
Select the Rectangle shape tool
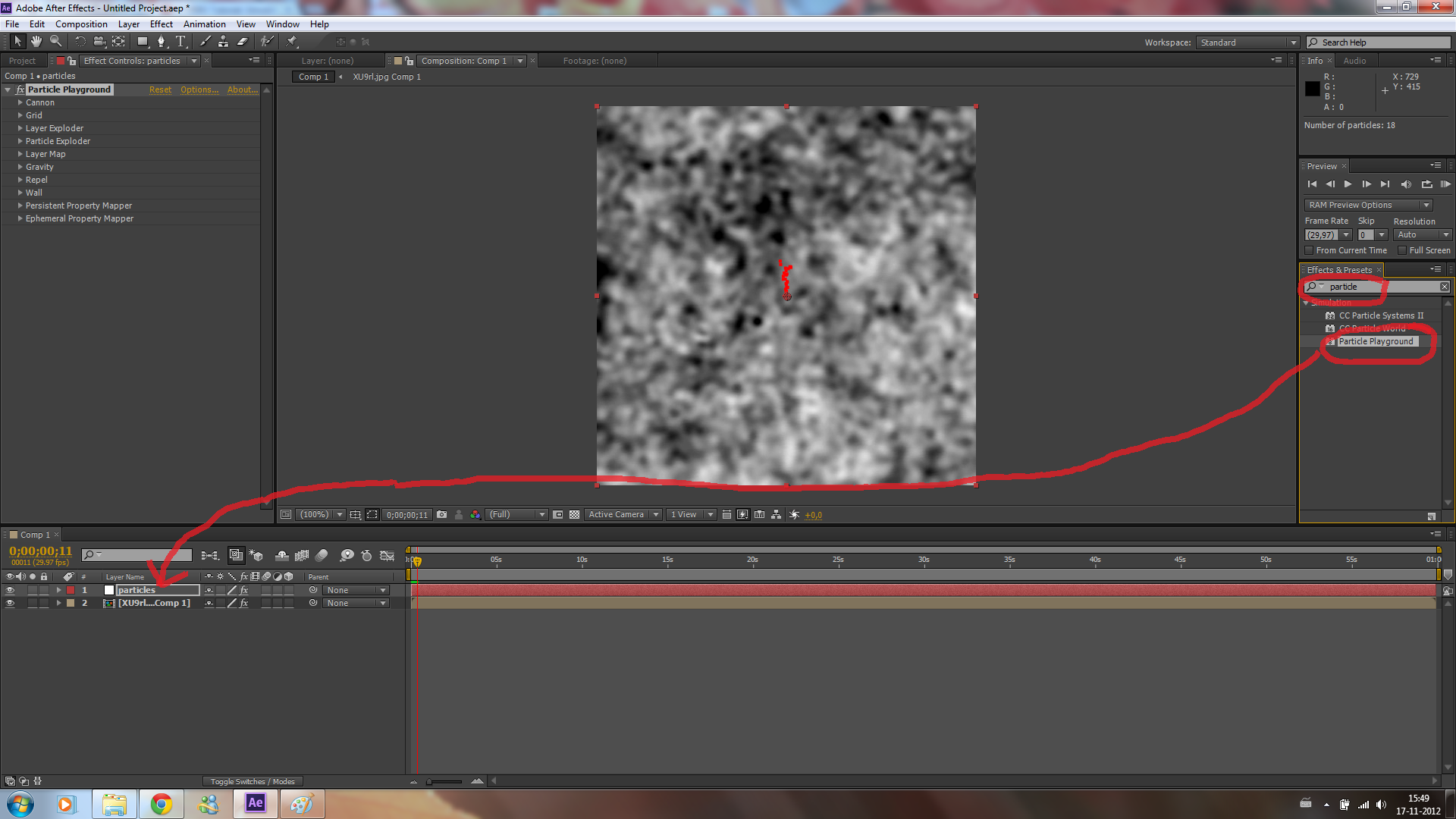point(143,42)
